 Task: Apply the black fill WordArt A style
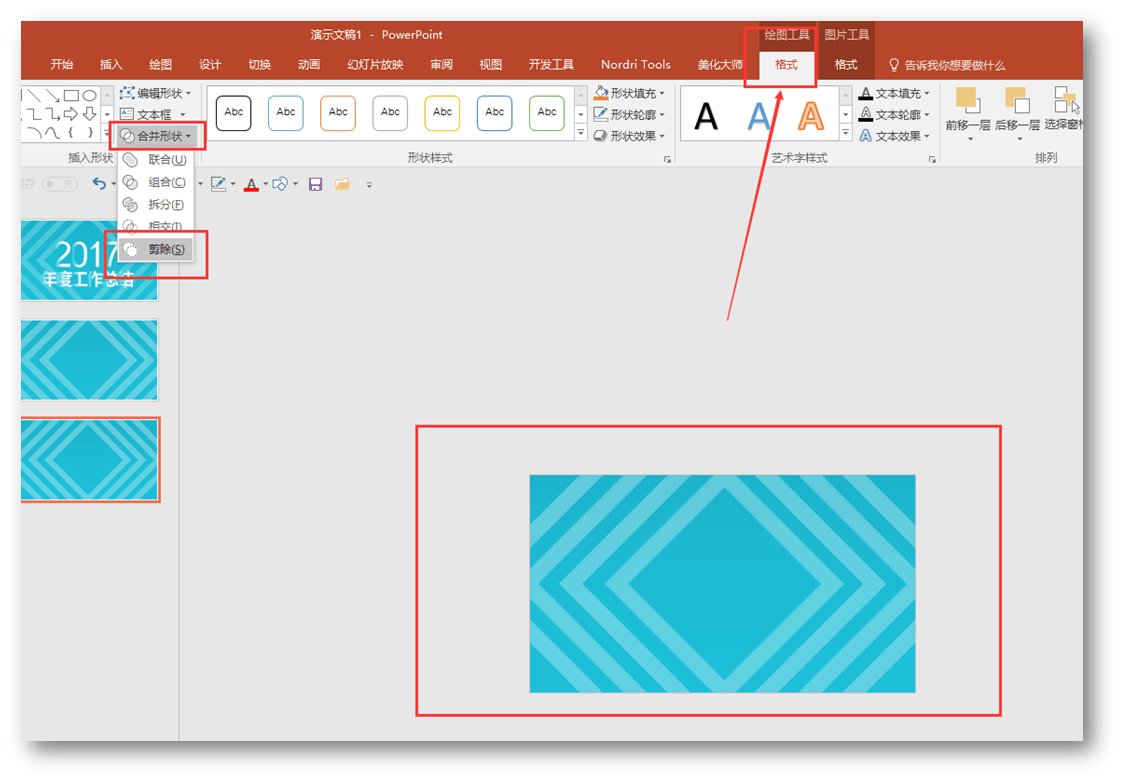[x=706, y=116]
